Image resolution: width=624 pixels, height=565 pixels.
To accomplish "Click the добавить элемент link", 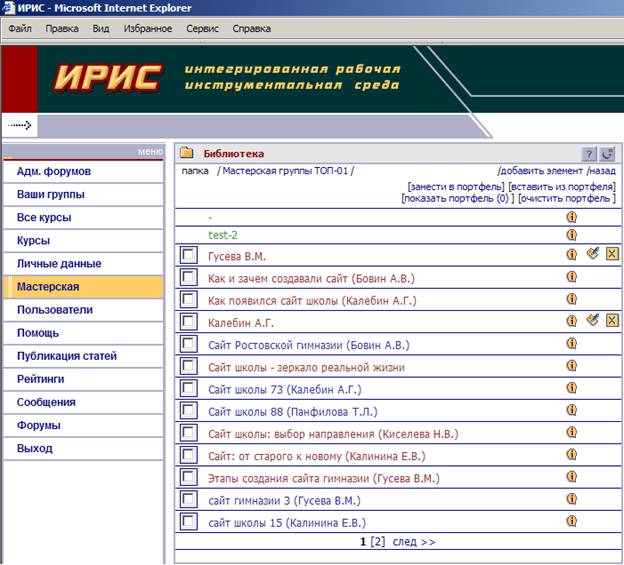I will coord(540,171).
